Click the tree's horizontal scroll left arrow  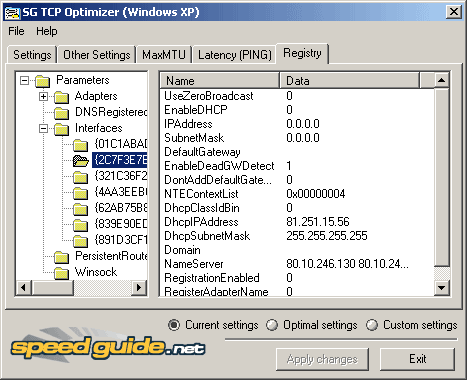pos(23,288)
